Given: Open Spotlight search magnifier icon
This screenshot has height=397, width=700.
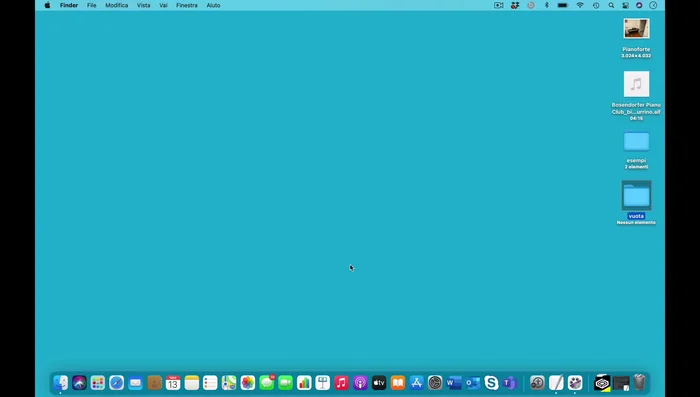Looking at the screenshot, I should pos(611,5).
